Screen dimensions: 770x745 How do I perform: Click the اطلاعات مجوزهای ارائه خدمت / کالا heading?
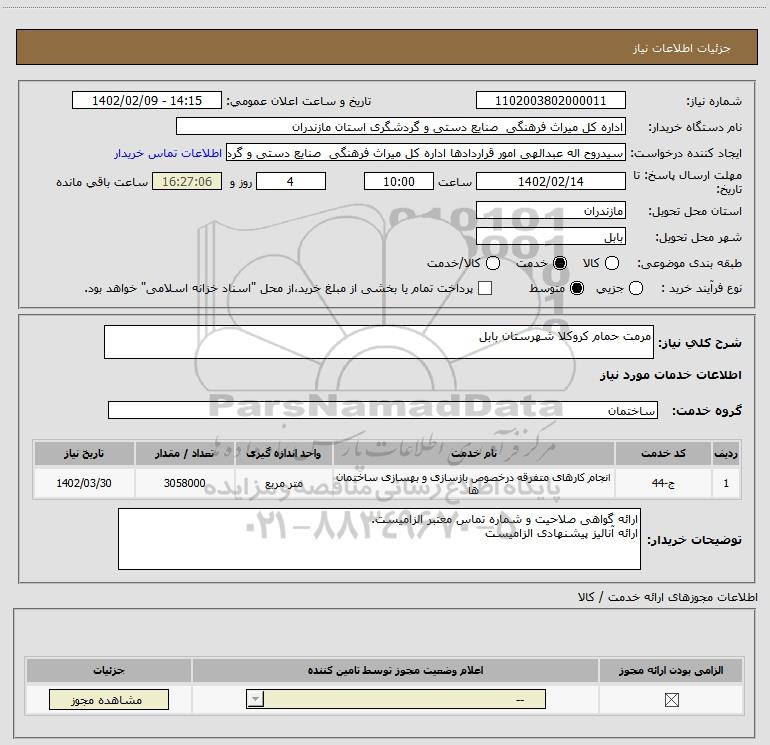click(x=667, y=597)
